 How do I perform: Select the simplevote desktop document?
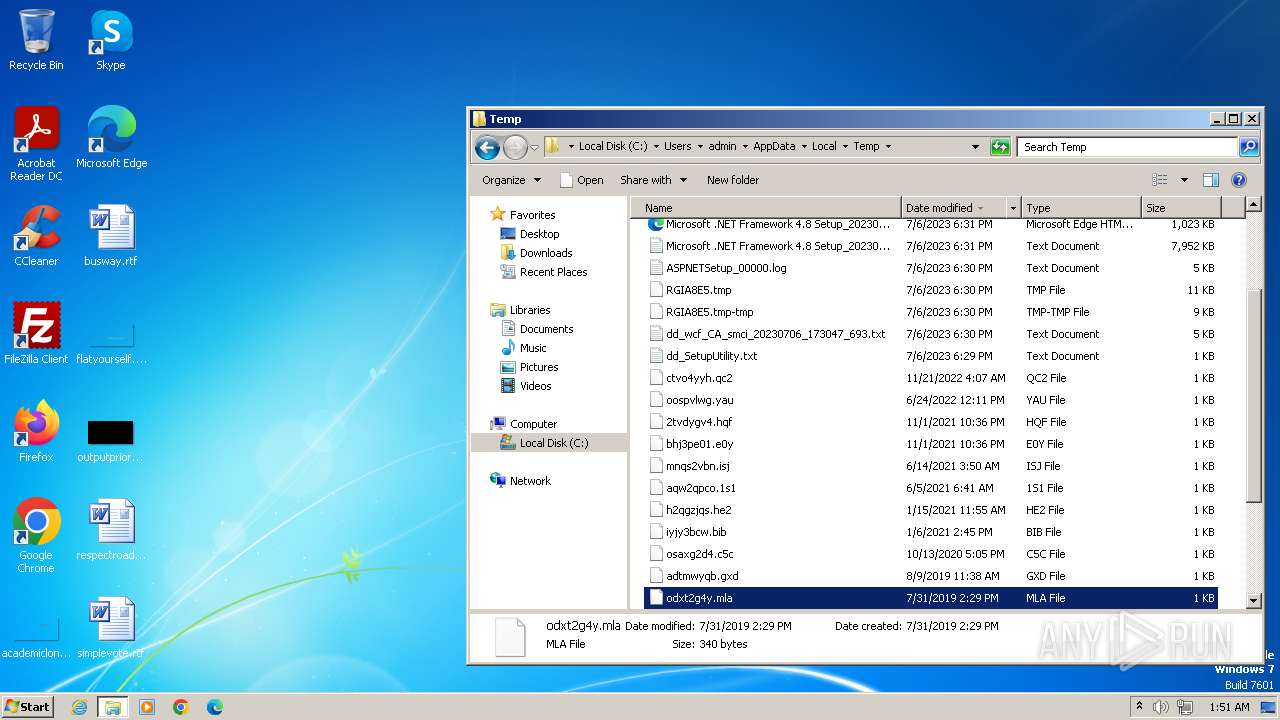pyautogui.click(x=110, y=628)
